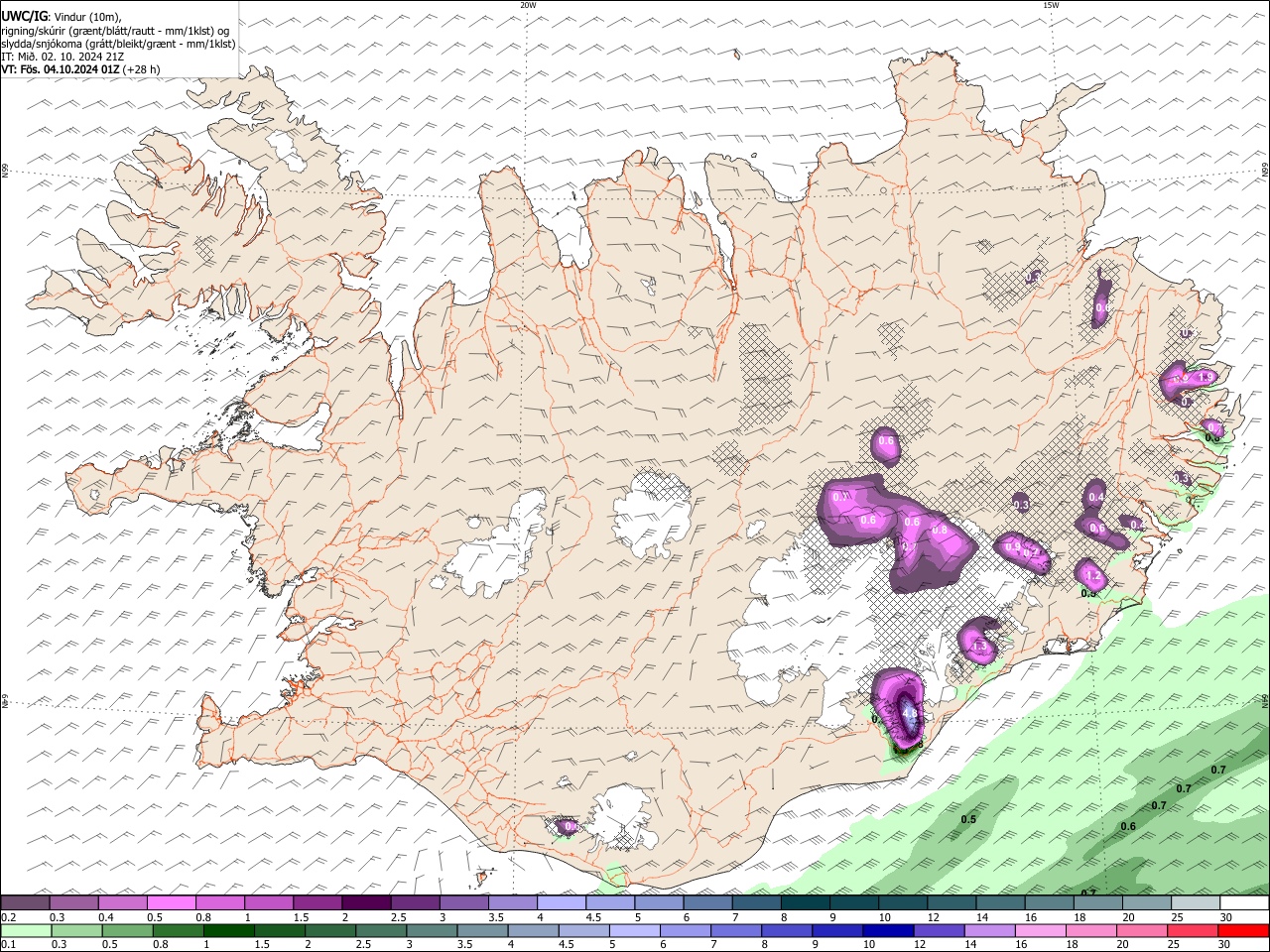Click the orchid 1 snow legend swatch
This screenshot has height=952, width=1270.
click(269, 903)
